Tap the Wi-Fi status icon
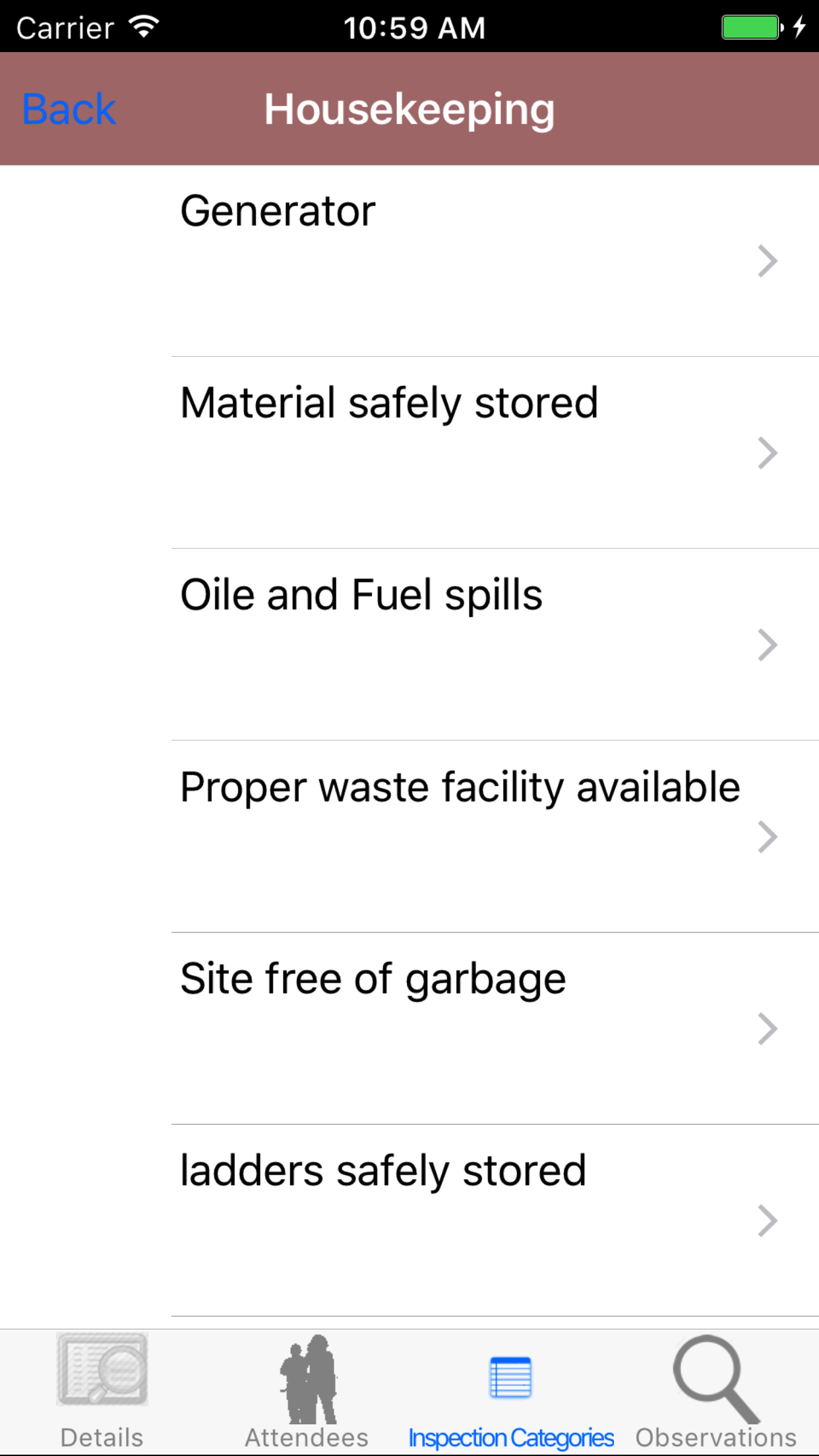This screenshot has width=819, height=1456. click(144, 27)
